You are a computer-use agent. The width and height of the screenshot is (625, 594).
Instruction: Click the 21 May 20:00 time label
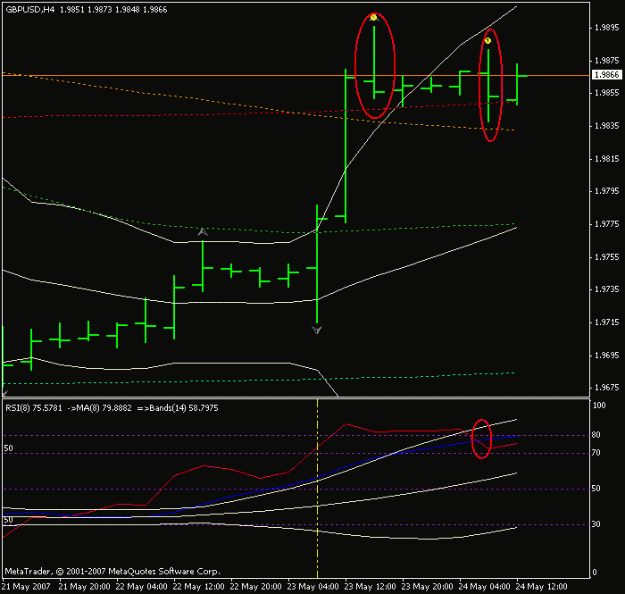point(85,587)
